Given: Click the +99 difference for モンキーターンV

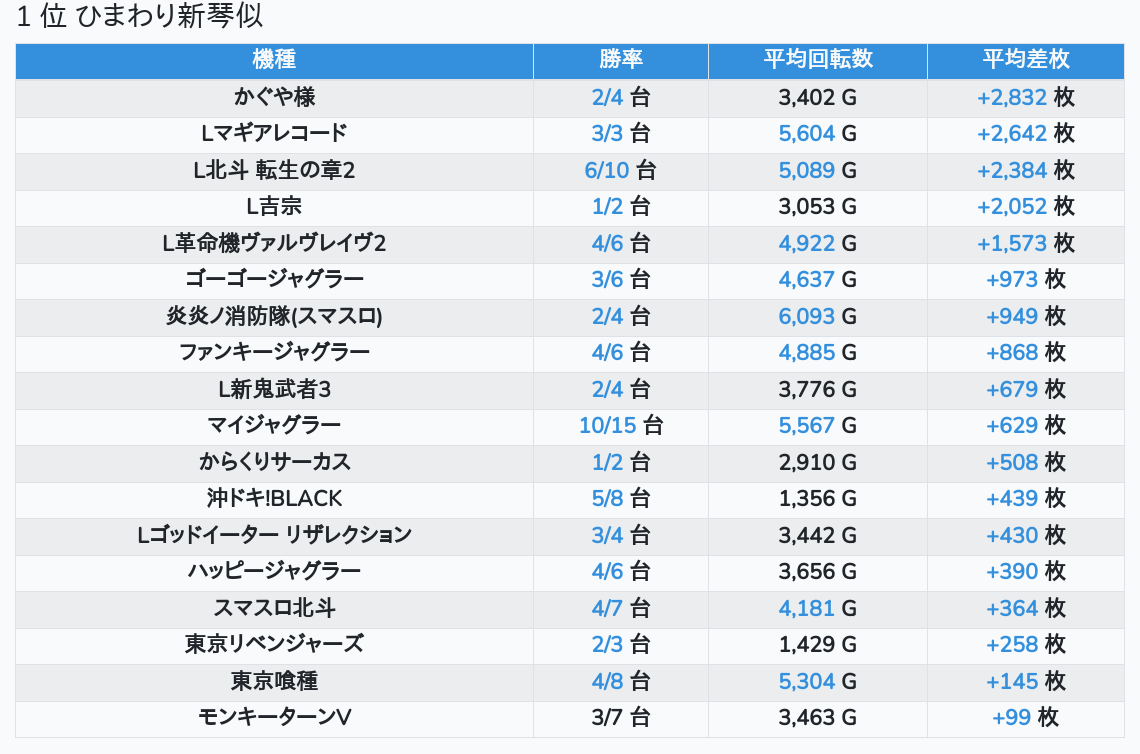Looking at the screenshot, I should [x=1011, y=718].
